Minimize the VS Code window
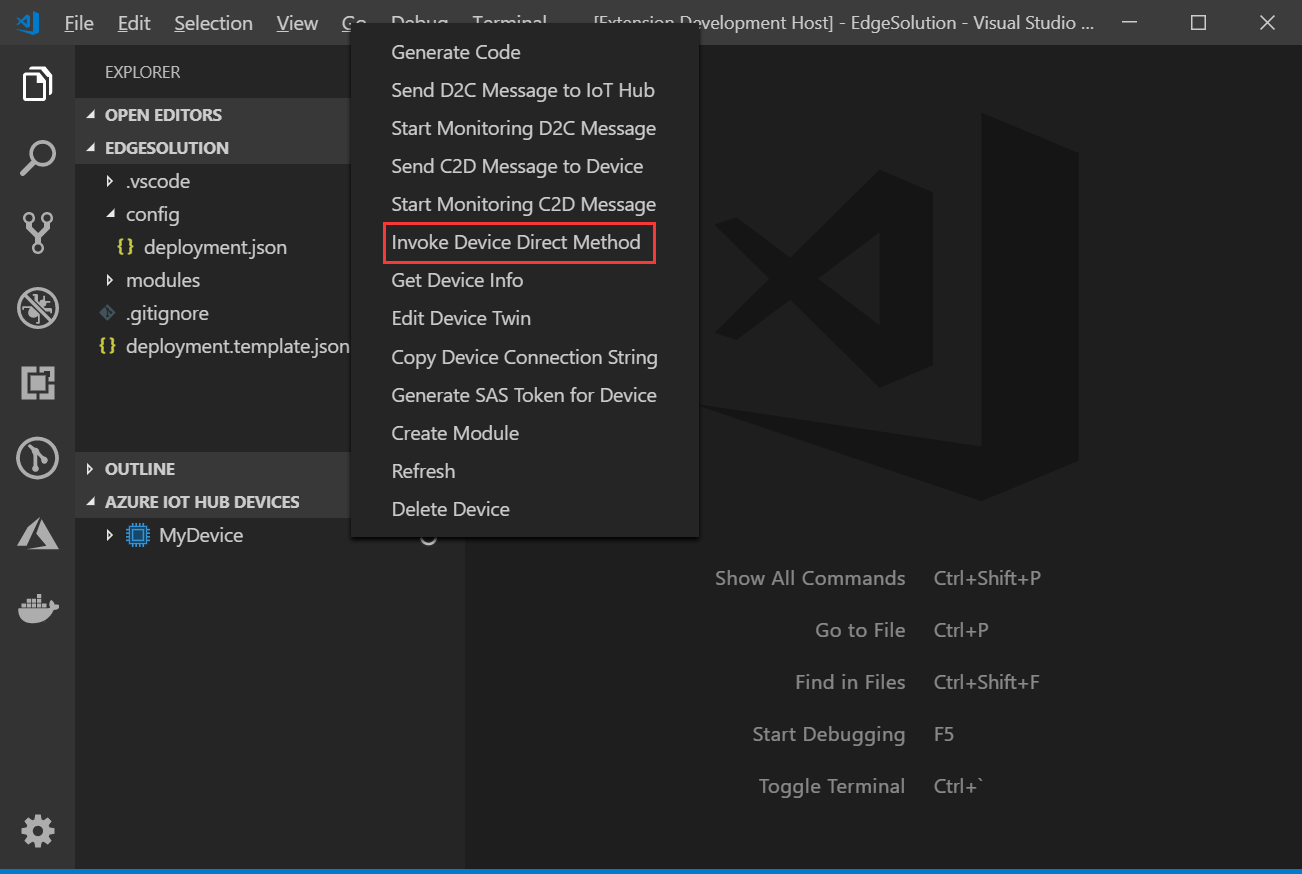 (x=1129, y=22)
